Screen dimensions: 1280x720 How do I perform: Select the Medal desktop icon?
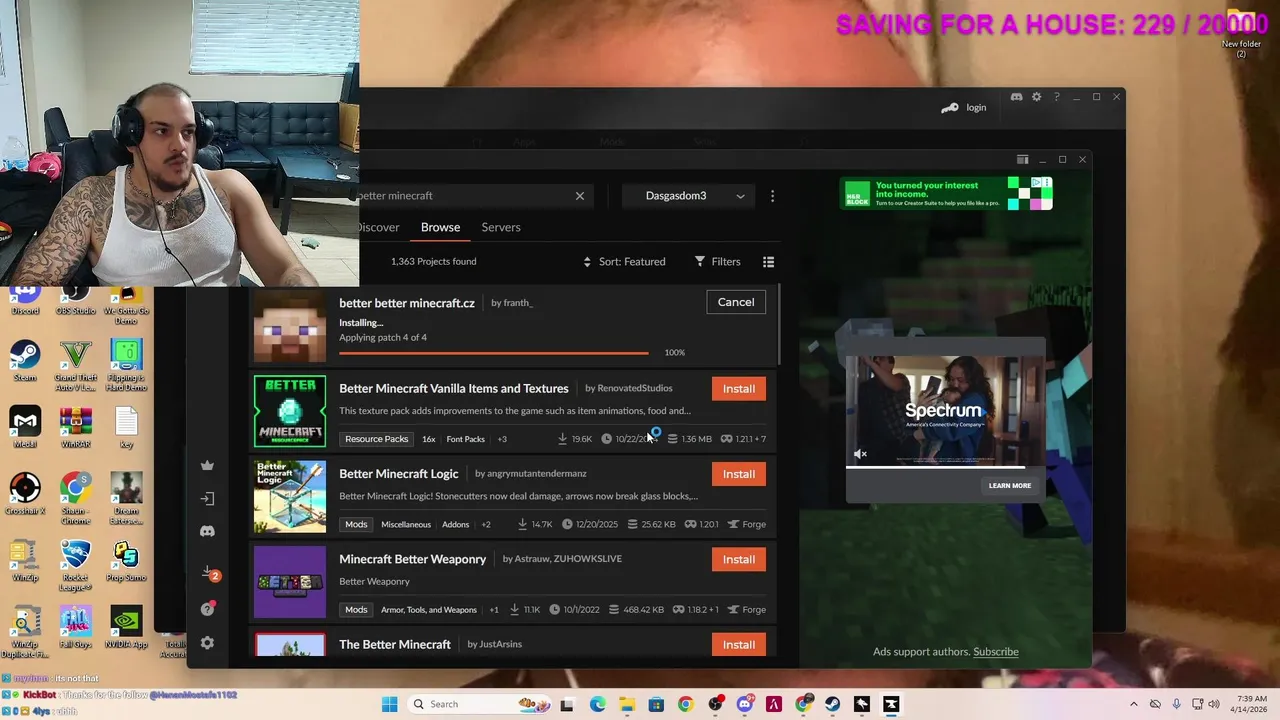(25, 428)
